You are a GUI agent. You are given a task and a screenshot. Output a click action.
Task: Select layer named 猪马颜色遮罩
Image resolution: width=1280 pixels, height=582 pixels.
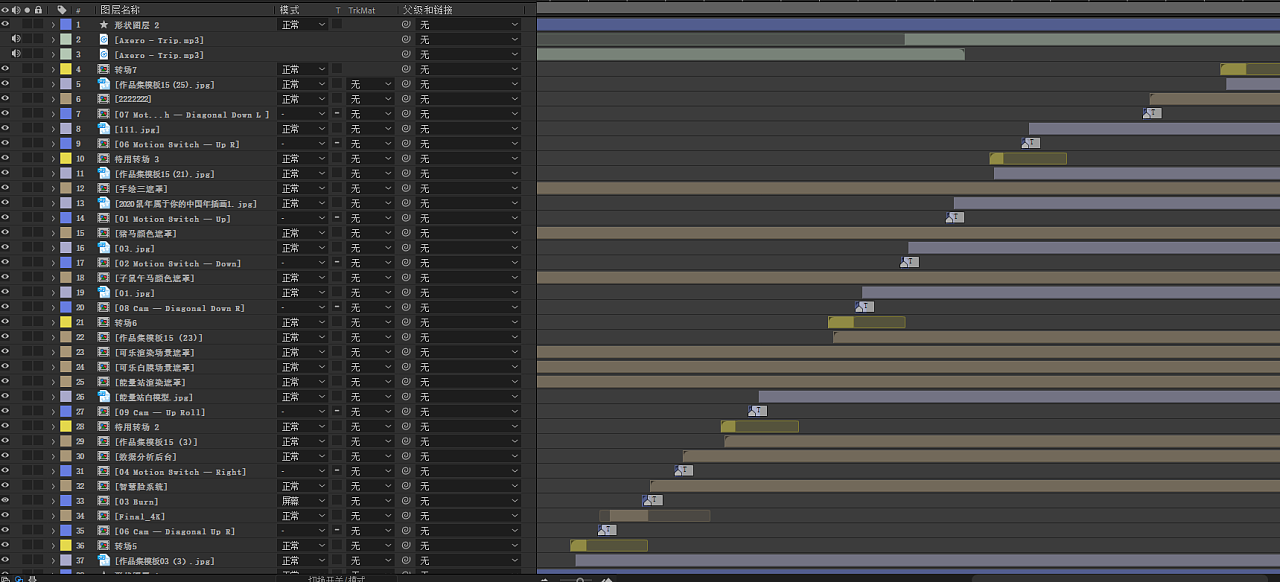coord(146,233)
